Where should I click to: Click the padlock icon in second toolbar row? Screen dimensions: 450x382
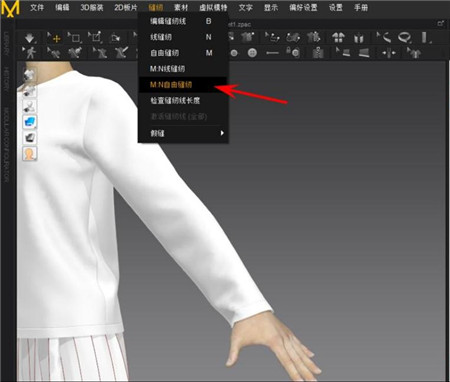pos(293,52)
